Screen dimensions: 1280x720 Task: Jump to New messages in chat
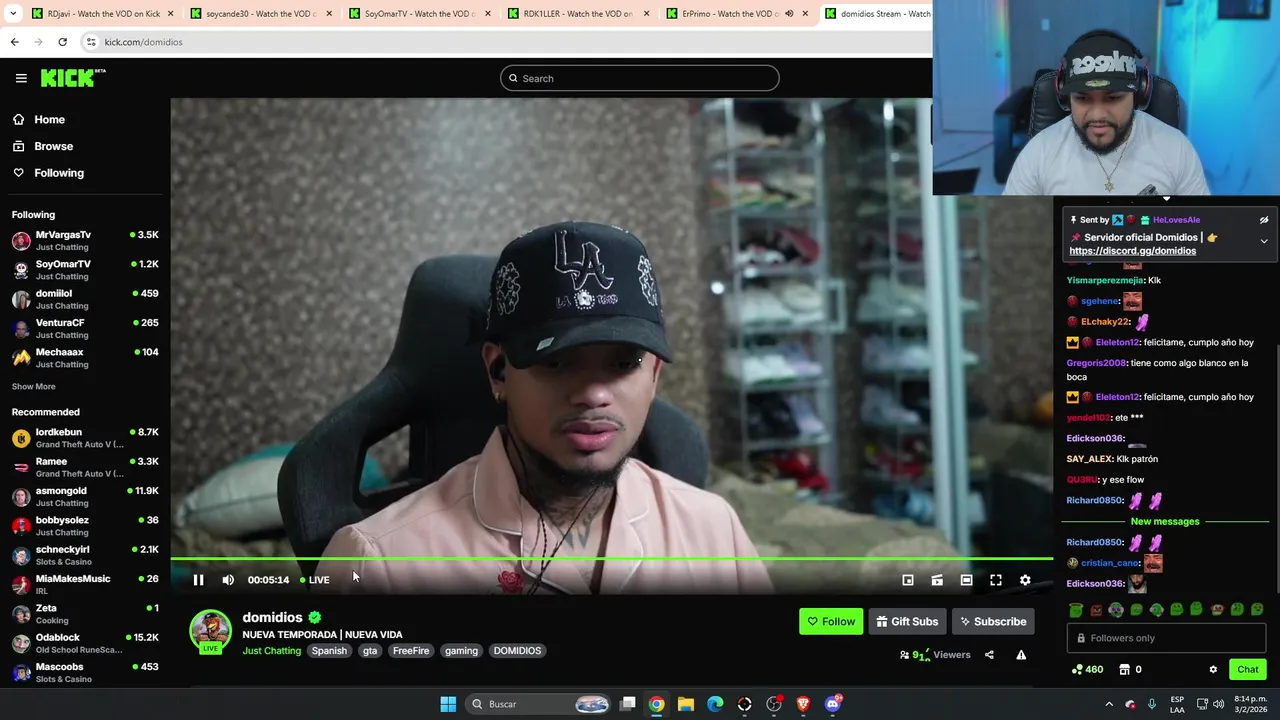coord(1165,522)
